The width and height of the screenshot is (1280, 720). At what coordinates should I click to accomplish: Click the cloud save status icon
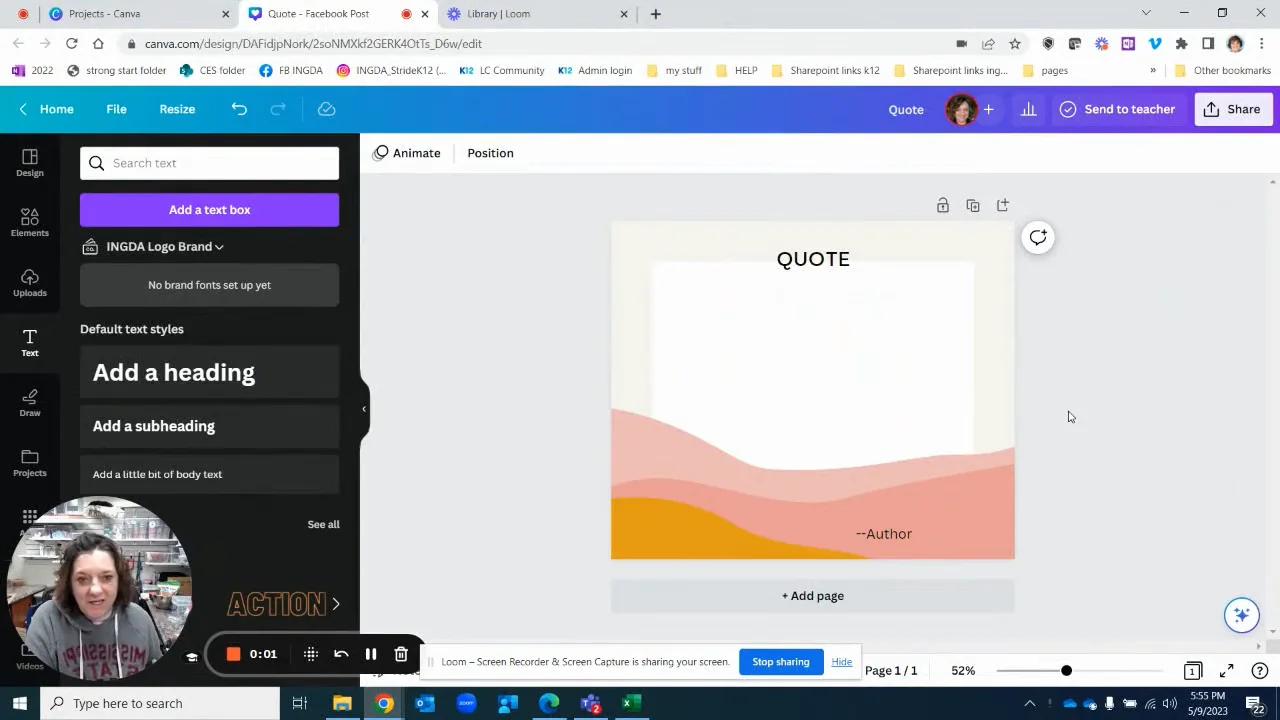tap(326, 109)
